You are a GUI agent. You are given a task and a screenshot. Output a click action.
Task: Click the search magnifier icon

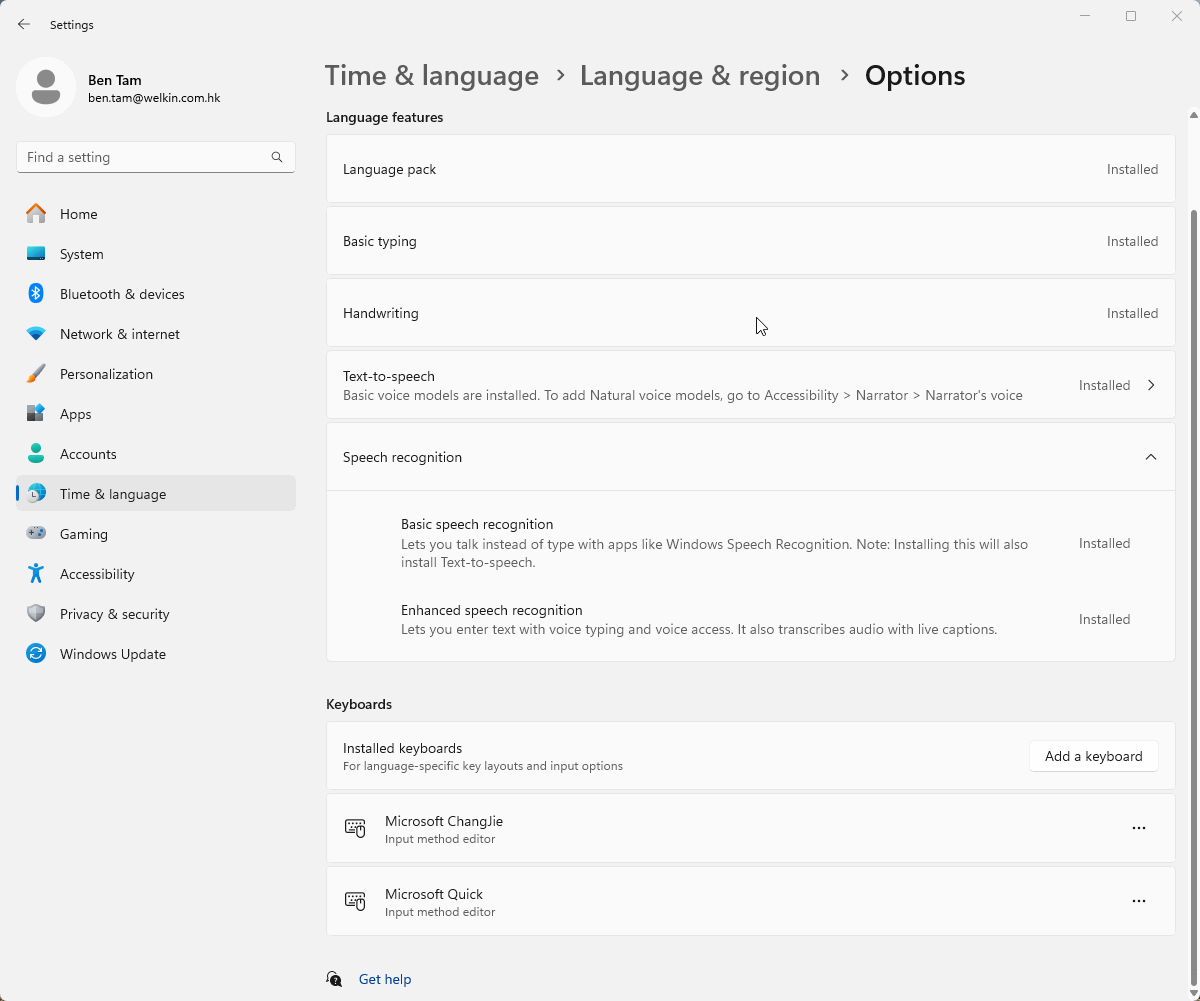click(x=277, y=157)
